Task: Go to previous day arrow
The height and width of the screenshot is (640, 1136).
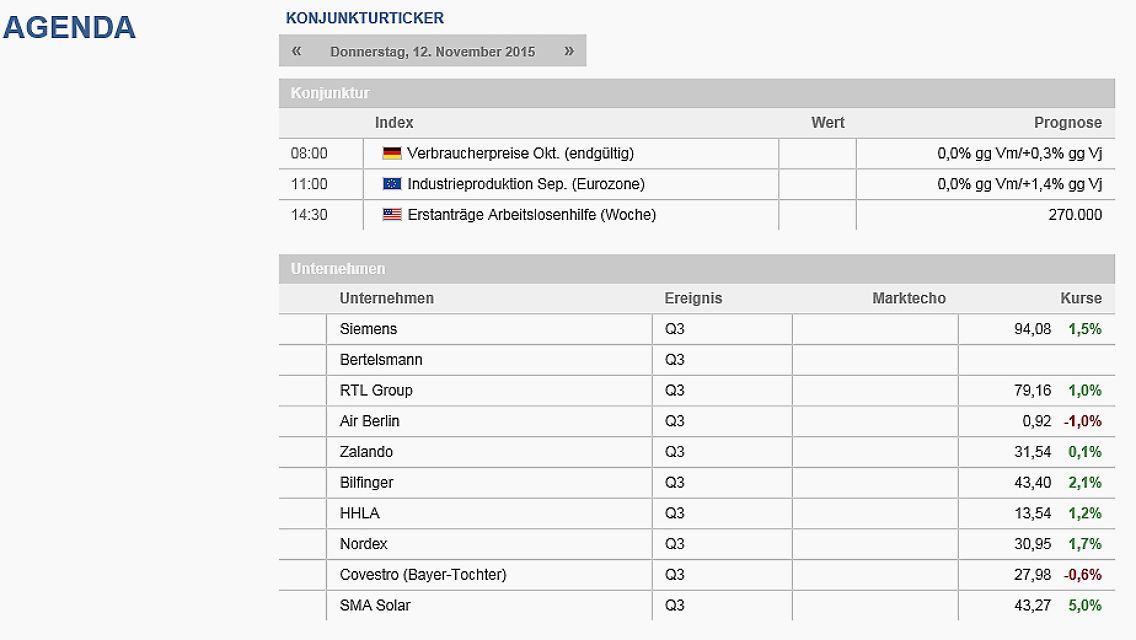Action: pos(296,51)
